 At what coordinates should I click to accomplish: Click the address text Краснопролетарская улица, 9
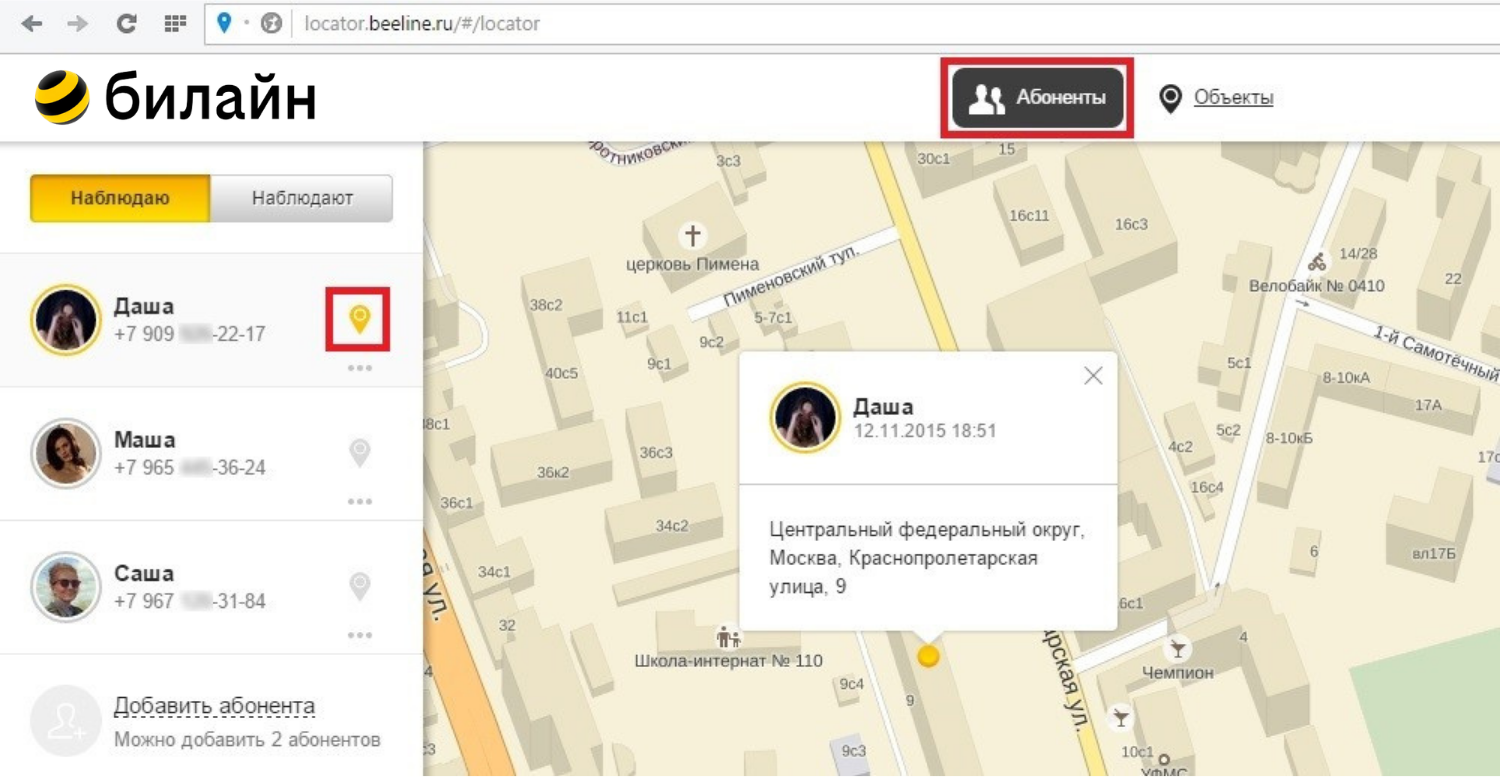(904, 572)
